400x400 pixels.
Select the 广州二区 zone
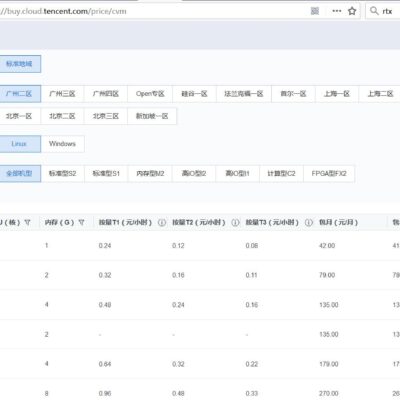19,94
